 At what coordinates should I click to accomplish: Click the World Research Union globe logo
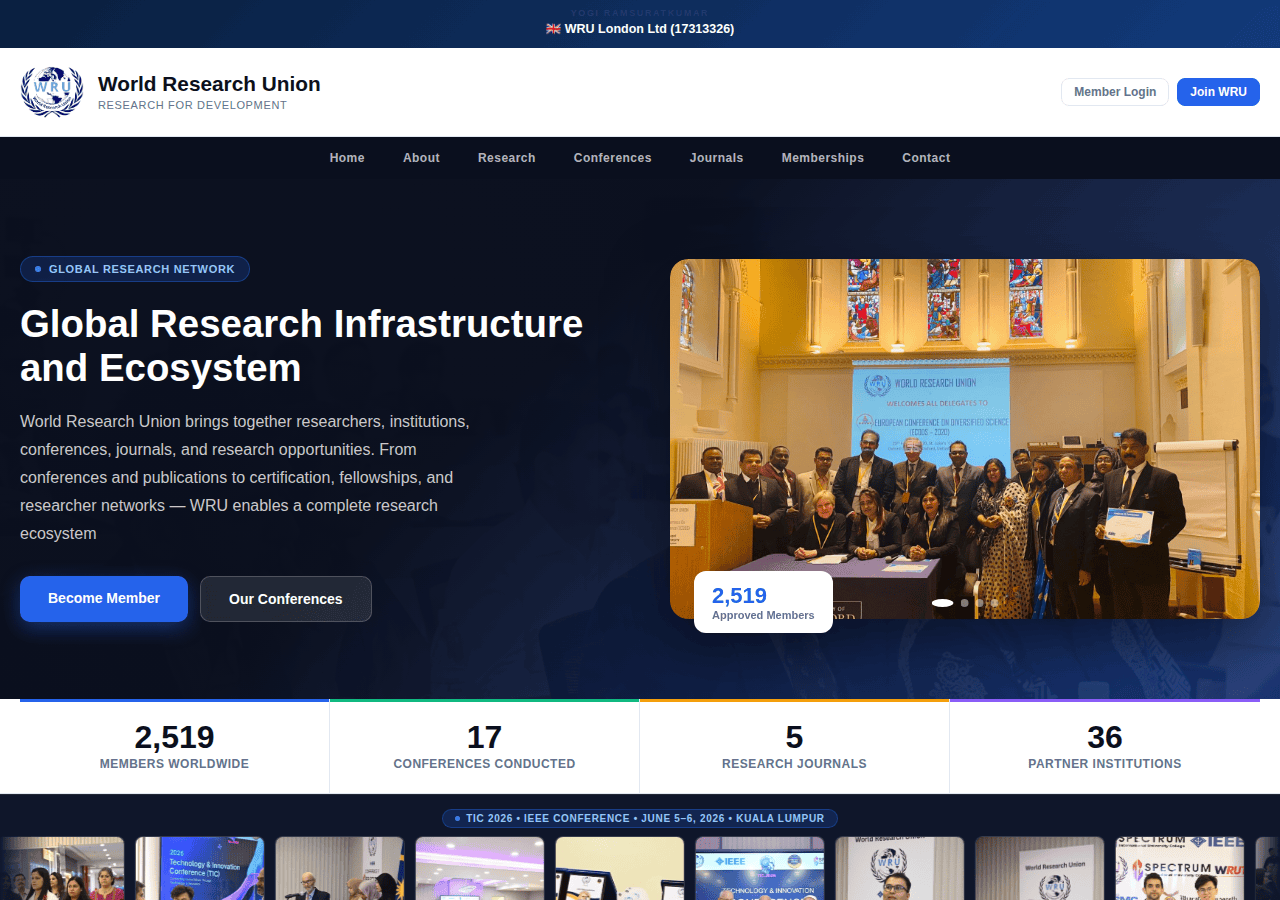tap(52, 91)
